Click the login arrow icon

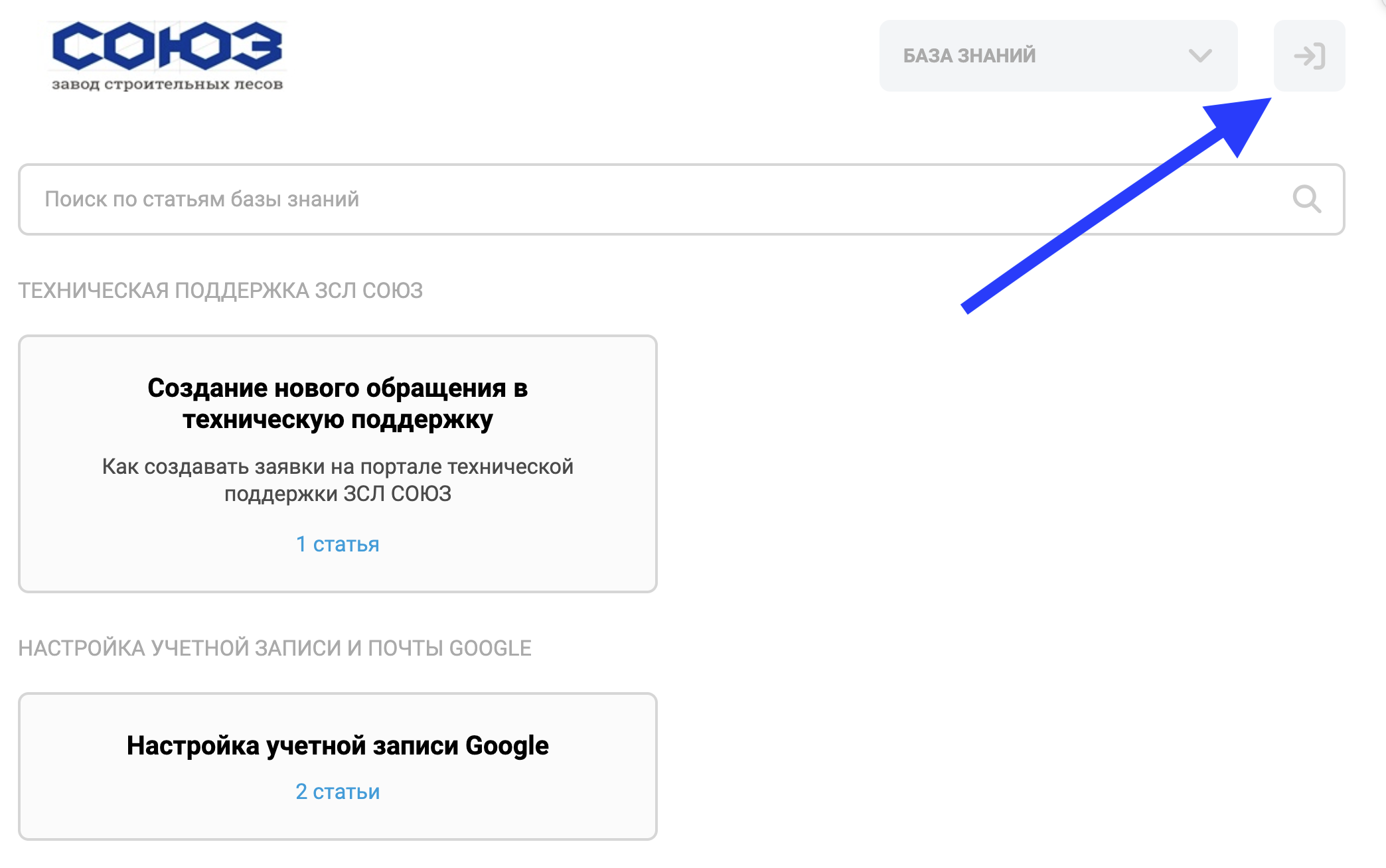click(x=1309, y=56)
